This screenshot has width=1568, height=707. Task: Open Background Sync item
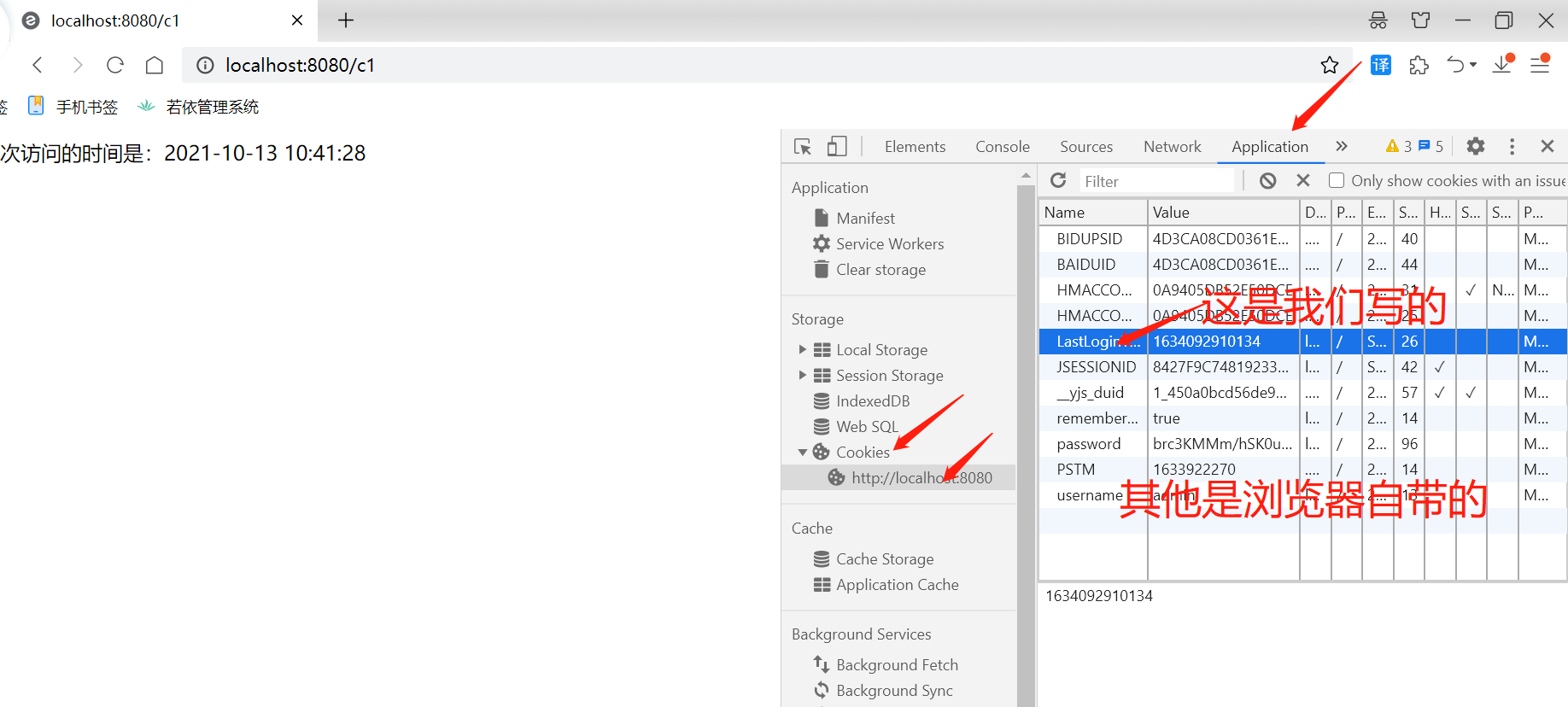(882, 690)
